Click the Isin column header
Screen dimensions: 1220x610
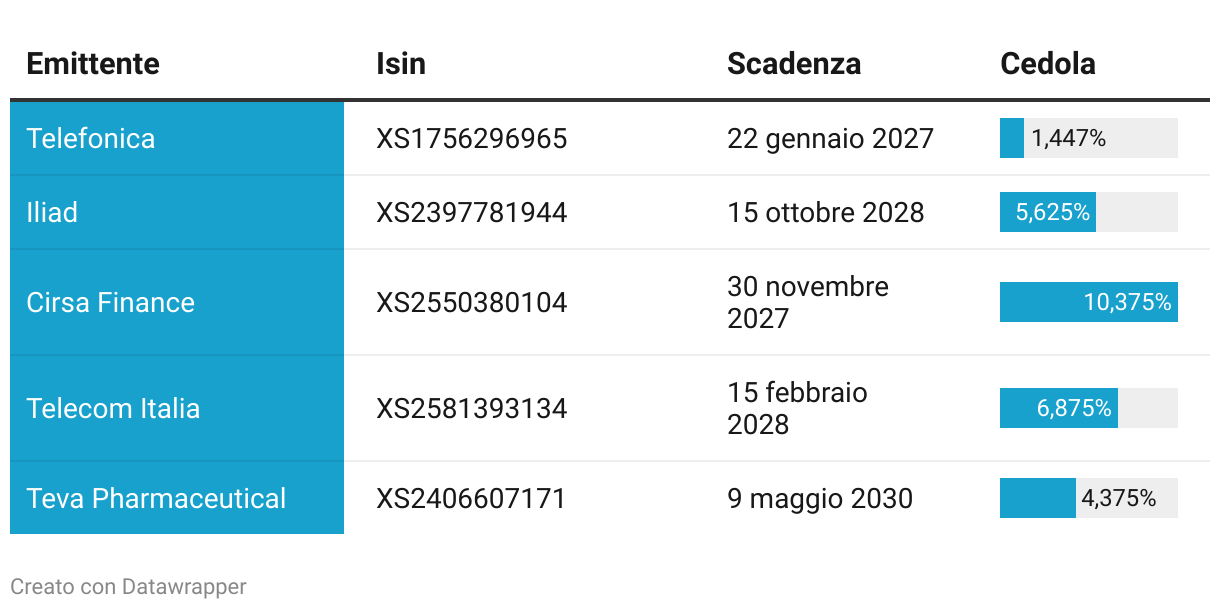401,64
